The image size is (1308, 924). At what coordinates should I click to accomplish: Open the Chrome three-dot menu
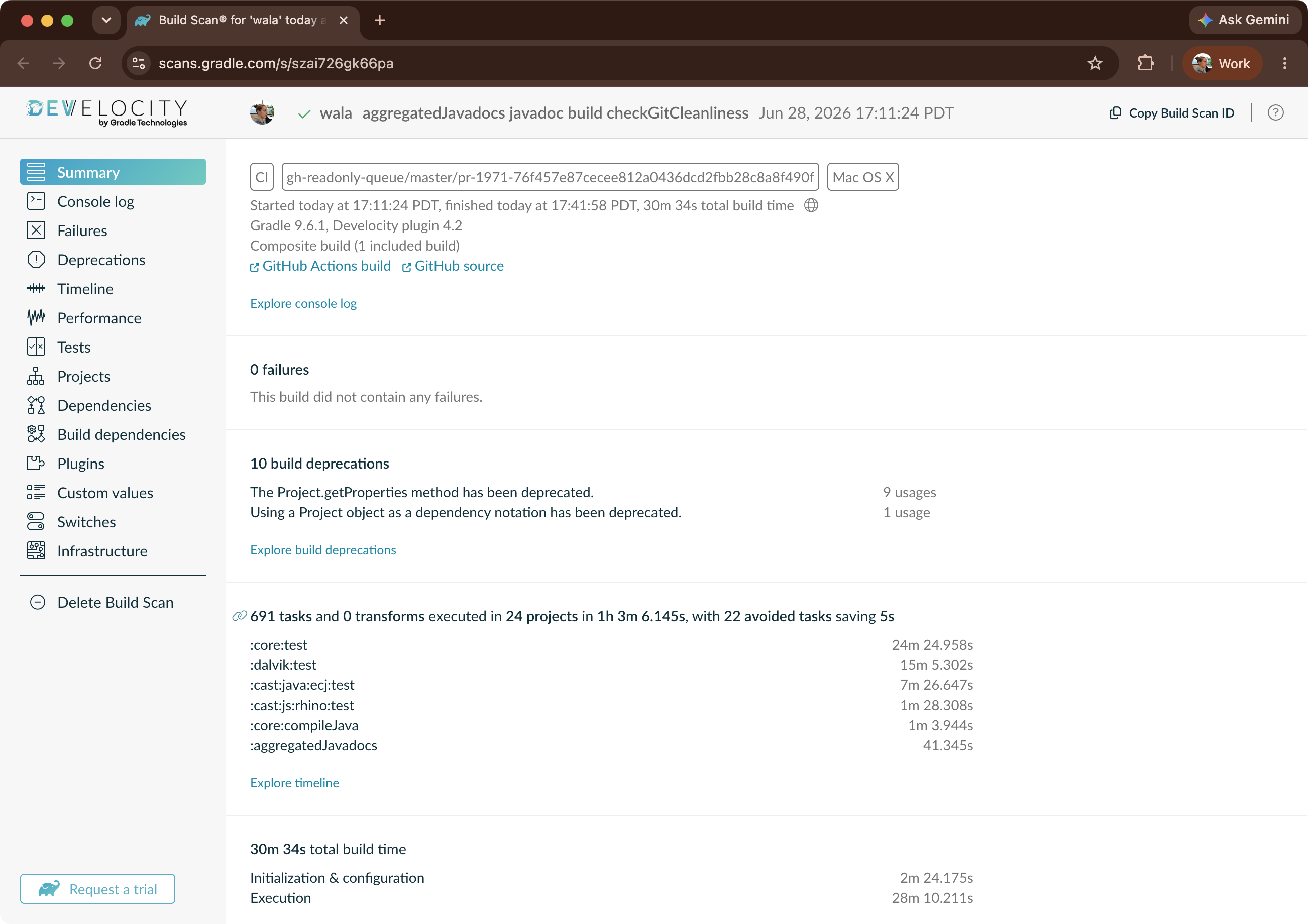tap(1285, 63)
